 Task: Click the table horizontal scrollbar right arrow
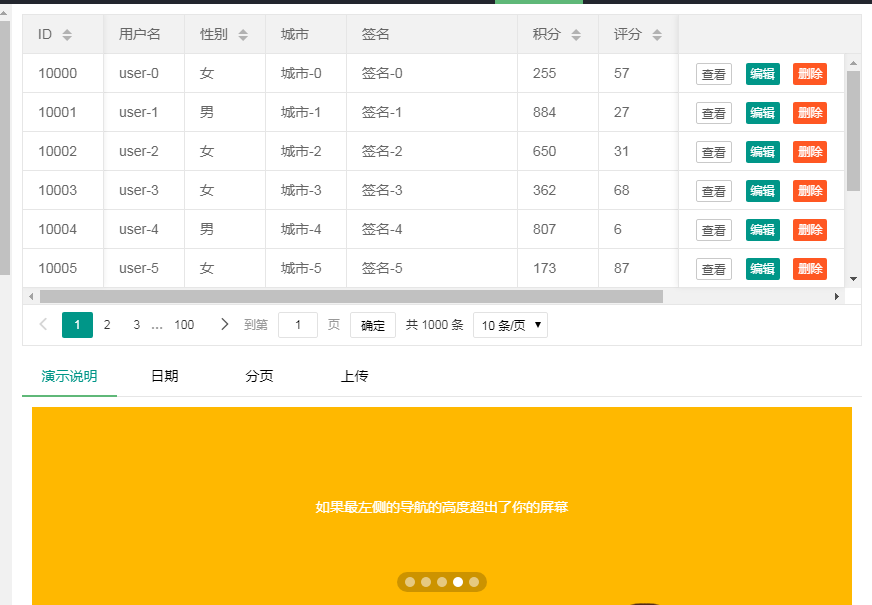coord(836,296)
